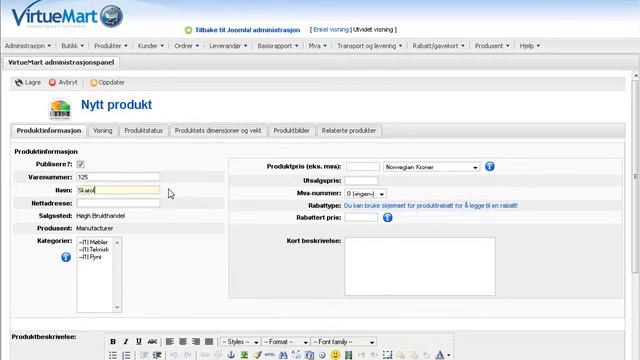This screenshot has width=640, height=360.
Task: Click the indent icon in editor toolbar
Action: 157,355
